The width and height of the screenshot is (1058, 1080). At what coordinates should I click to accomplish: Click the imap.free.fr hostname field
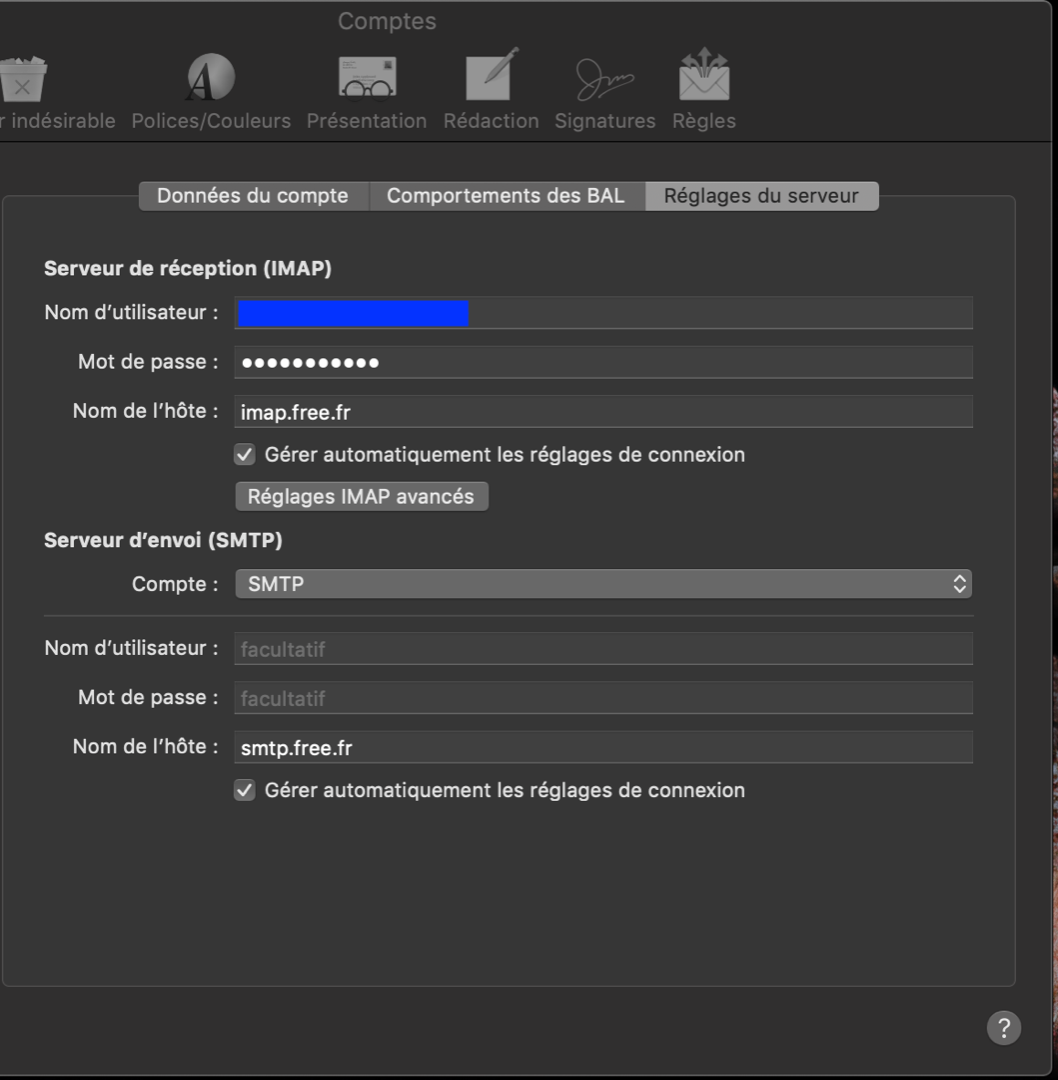click(x=603, y=410)
